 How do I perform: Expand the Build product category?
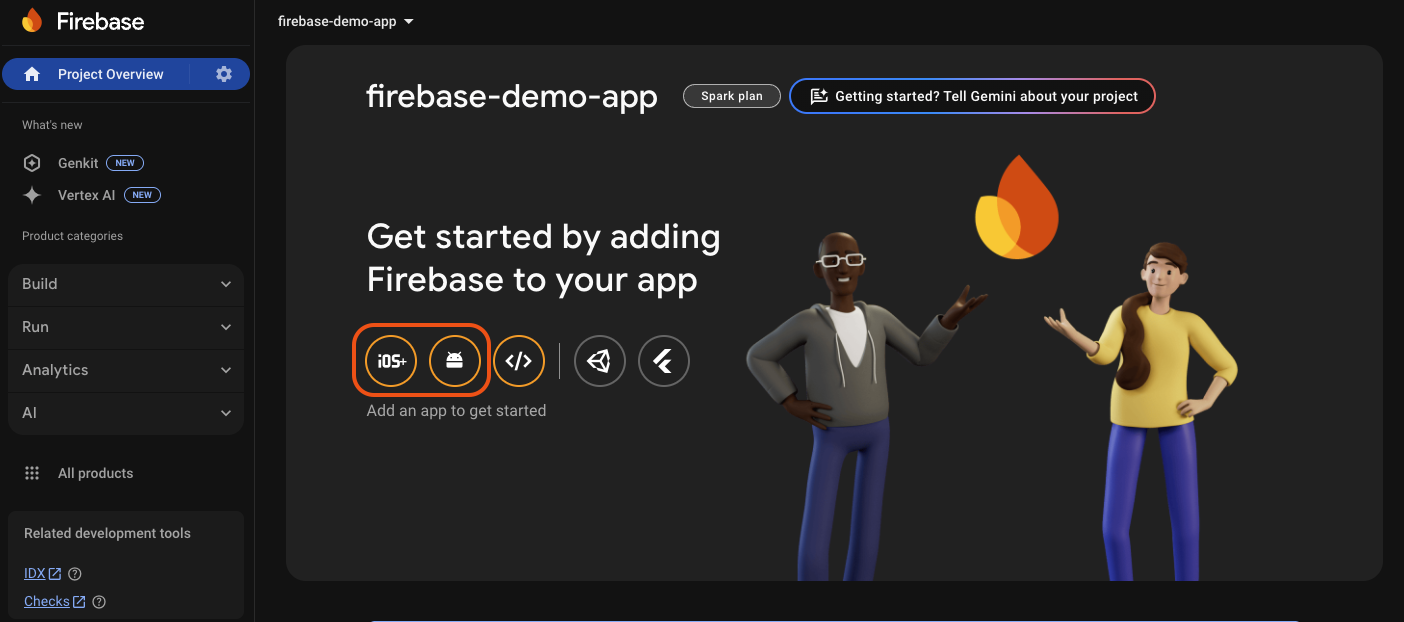[126, 284]
